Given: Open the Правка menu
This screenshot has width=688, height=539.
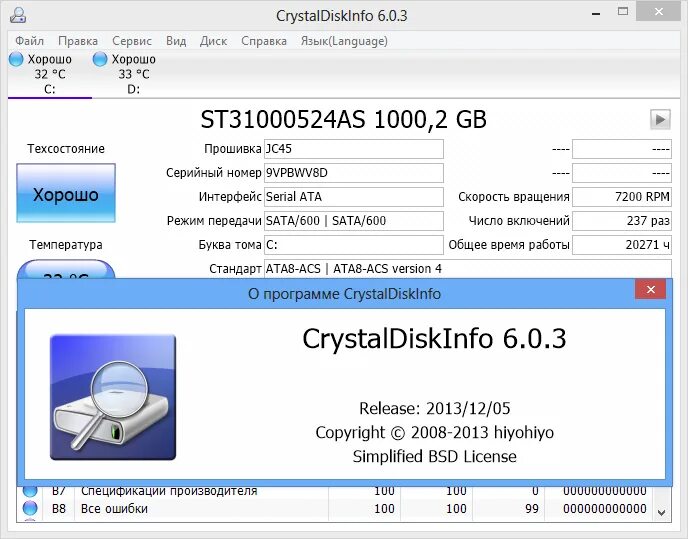Looking at the screenshot, I should point(78,41).
